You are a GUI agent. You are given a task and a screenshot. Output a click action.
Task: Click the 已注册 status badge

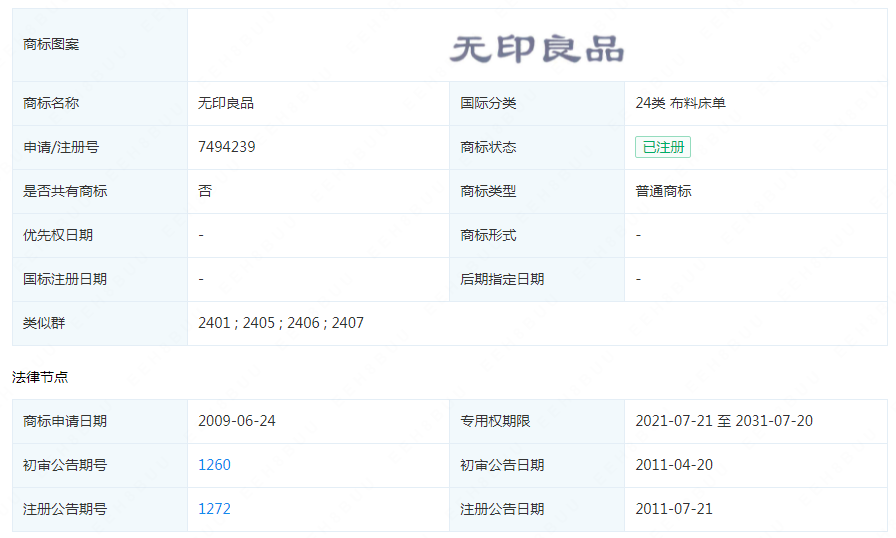click(x=663, y=147)
